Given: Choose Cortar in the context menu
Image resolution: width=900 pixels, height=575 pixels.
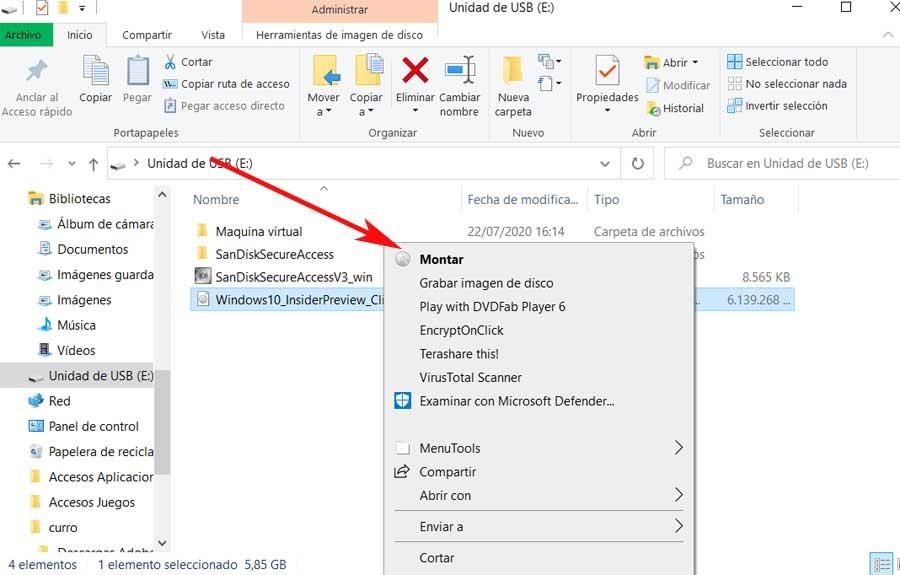Looking at the screenshot, I should point(540,558).
